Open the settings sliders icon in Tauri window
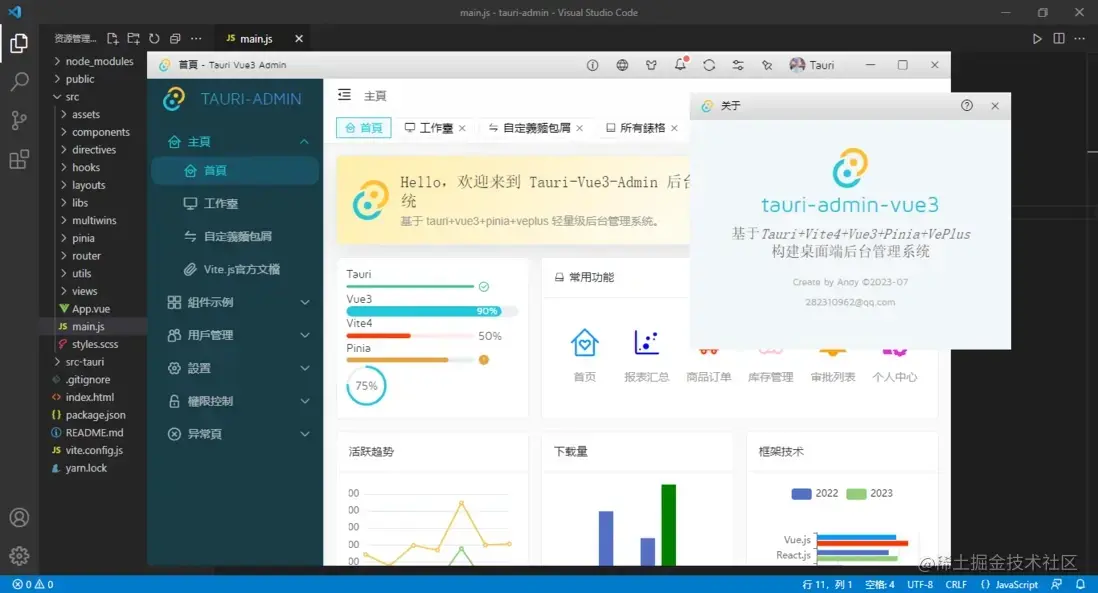 point(738,65)
